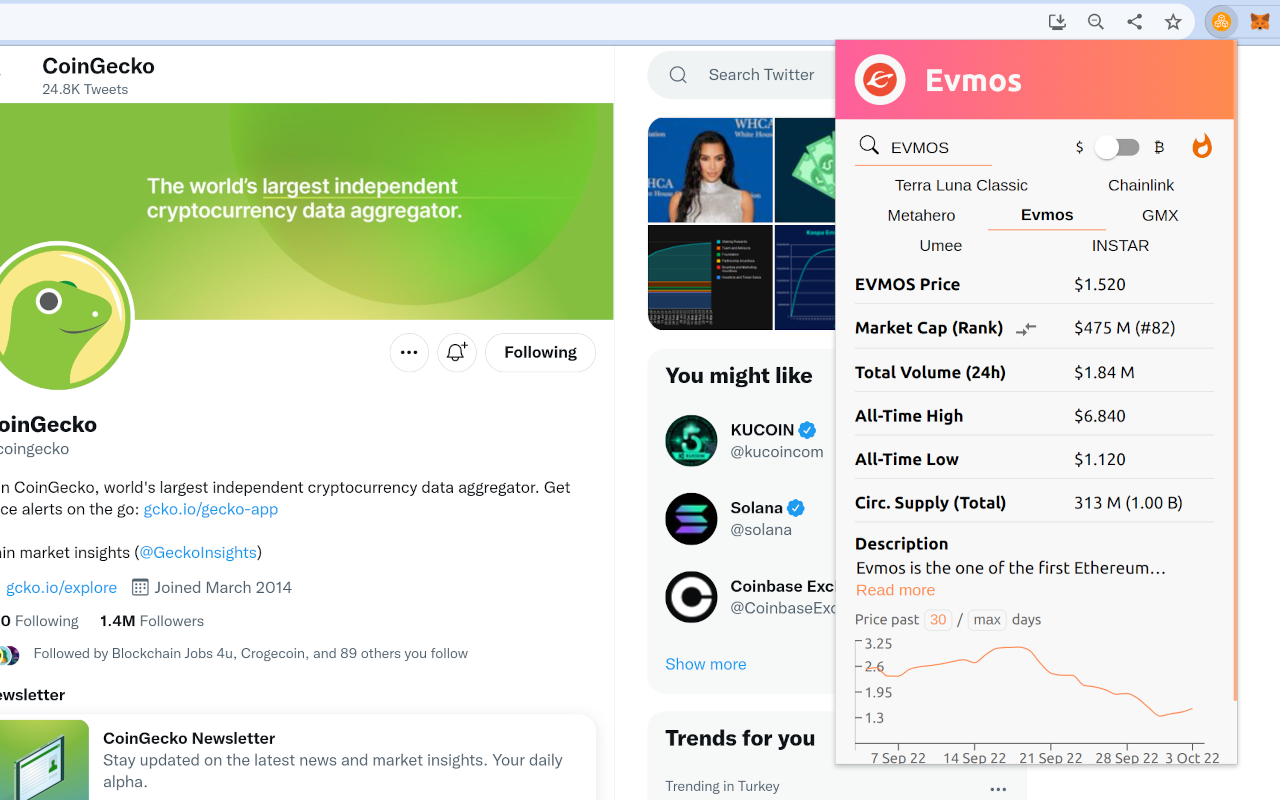Open the @GeckoInsights mention link
Image resolution: width=1280 pixels, height=800 pixels.
198,552
